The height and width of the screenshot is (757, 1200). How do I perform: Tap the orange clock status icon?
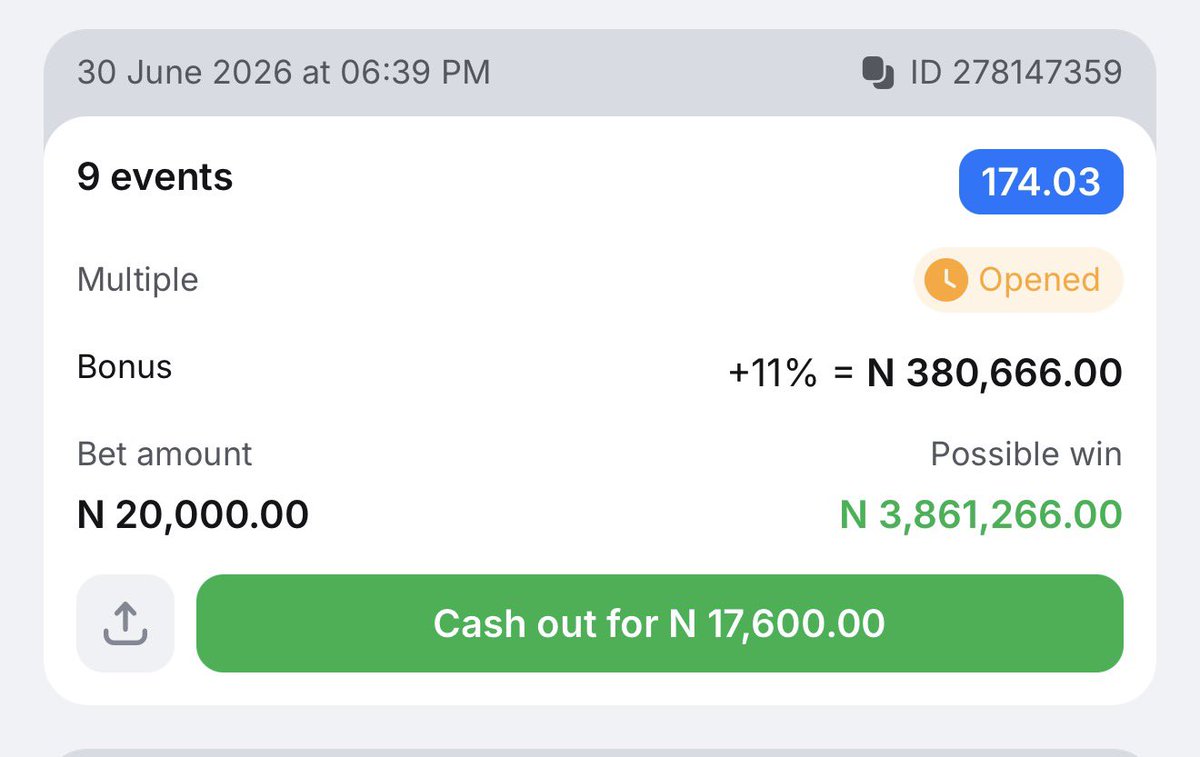pyautogui.click(x=945, y=280)
